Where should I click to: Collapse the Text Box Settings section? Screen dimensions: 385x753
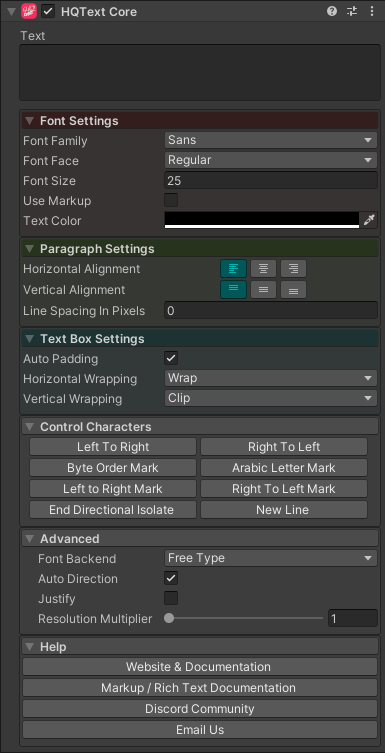pyautogui.click(x=30, y=339)
